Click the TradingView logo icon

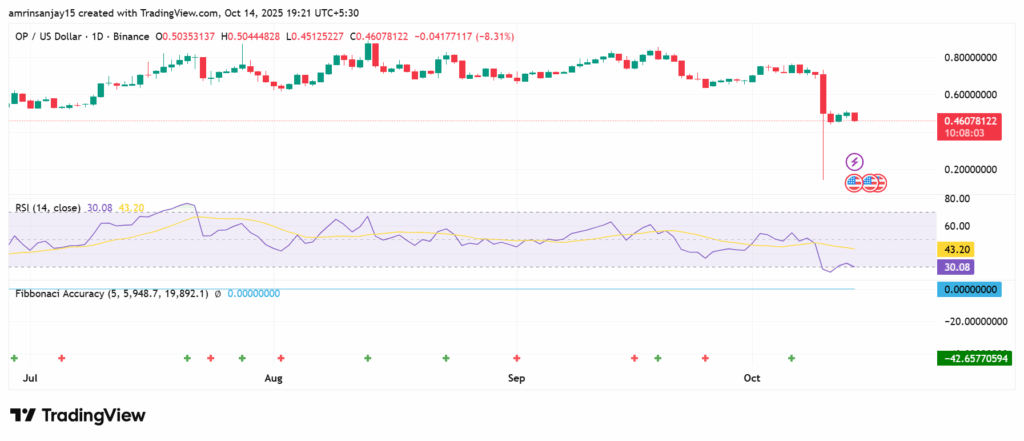pos(23,415)
